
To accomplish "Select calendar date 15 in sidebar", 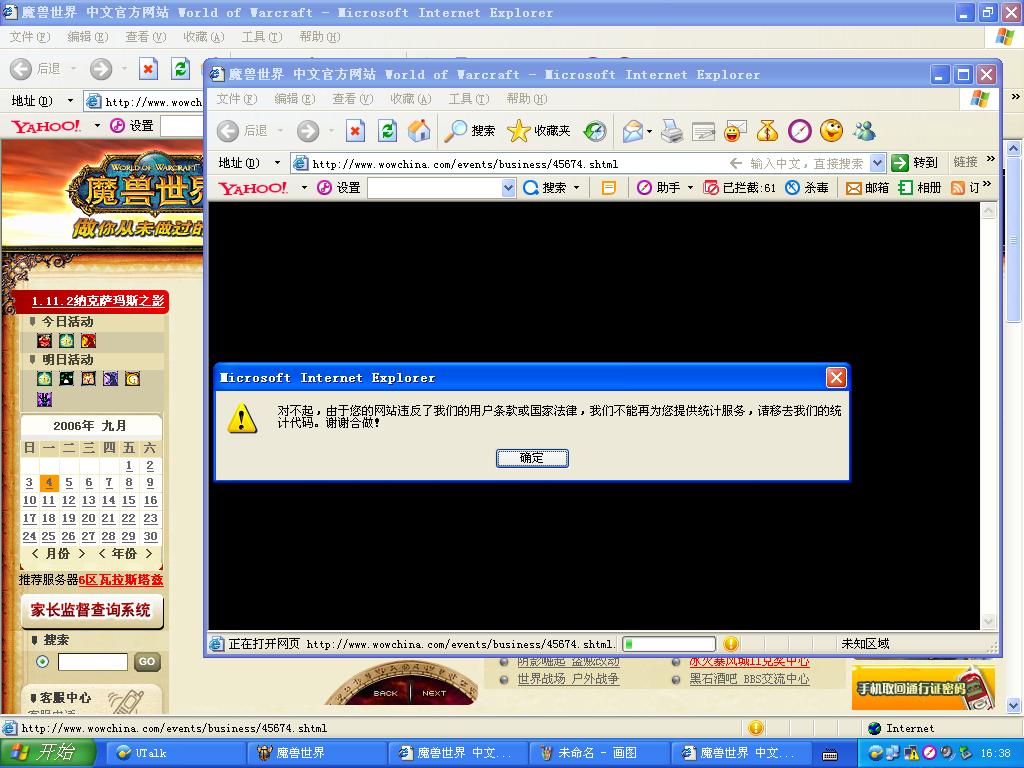I will (129, 500).
